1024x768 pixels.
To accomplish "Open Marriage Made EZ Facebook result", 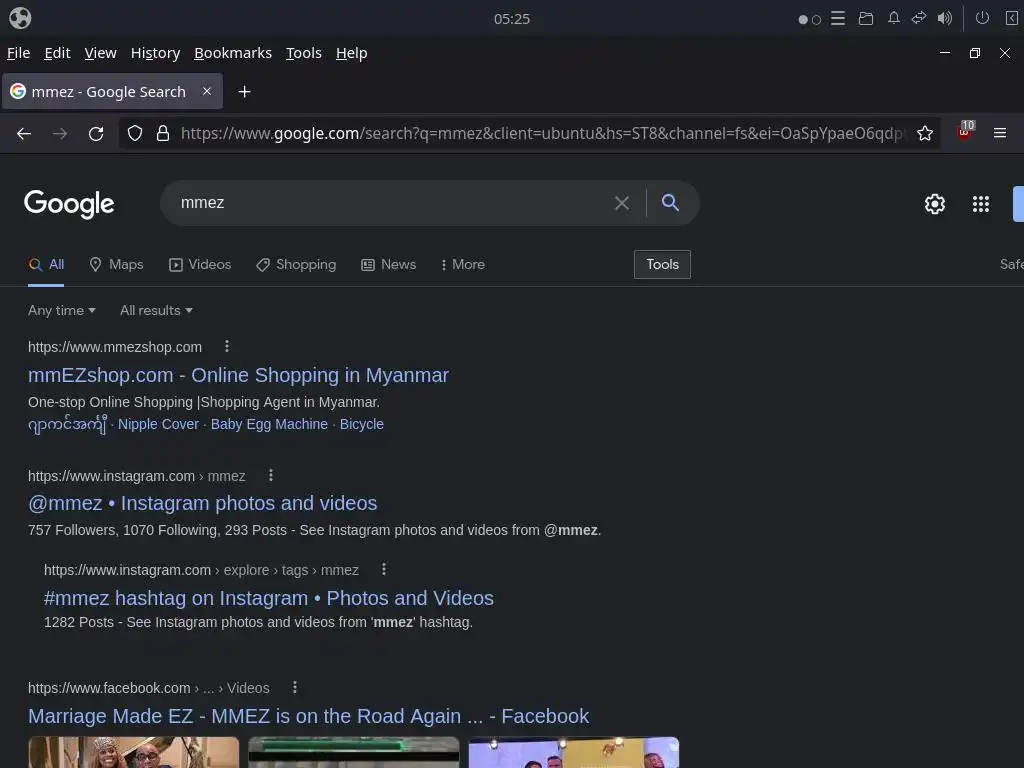I will tap(308, 716).
